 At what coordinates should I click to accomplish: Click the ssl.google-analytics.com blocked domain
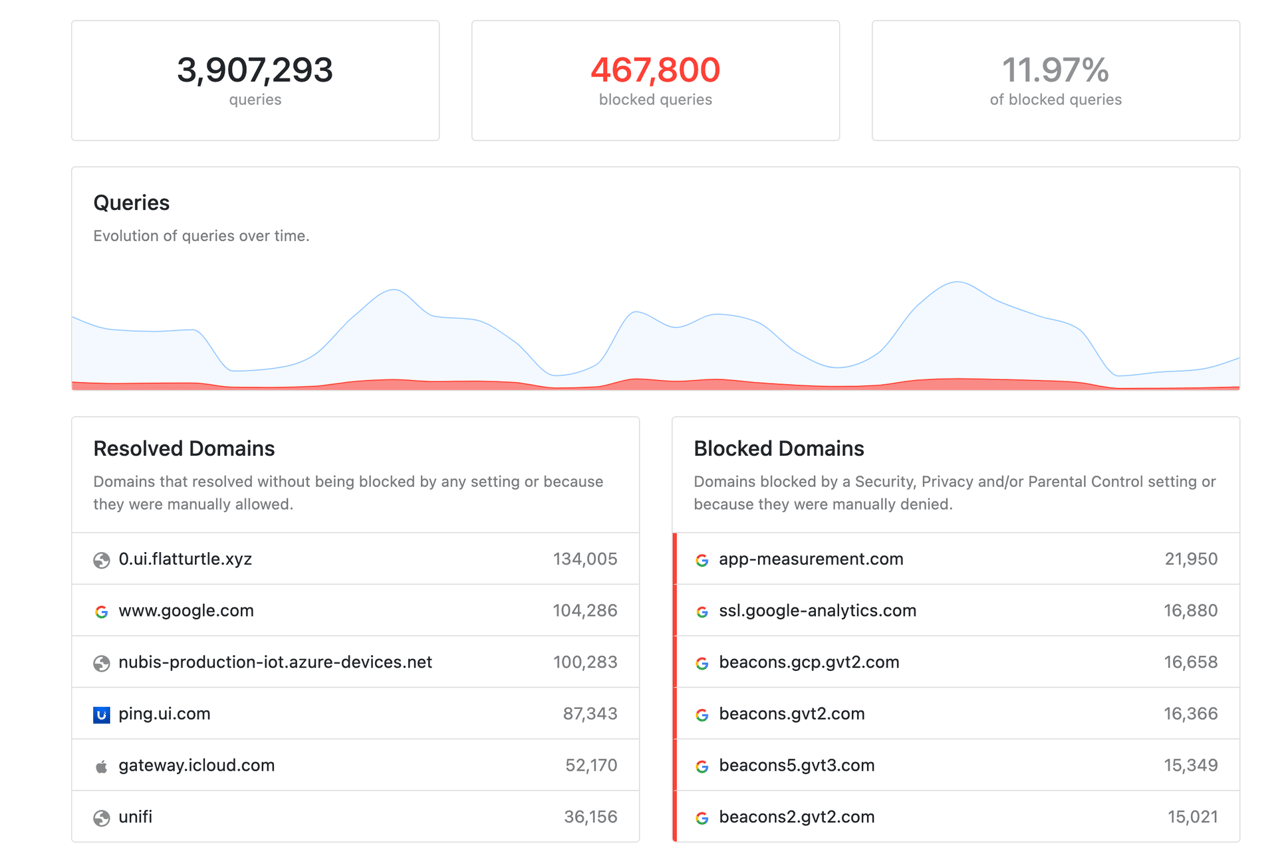[817, 611]
